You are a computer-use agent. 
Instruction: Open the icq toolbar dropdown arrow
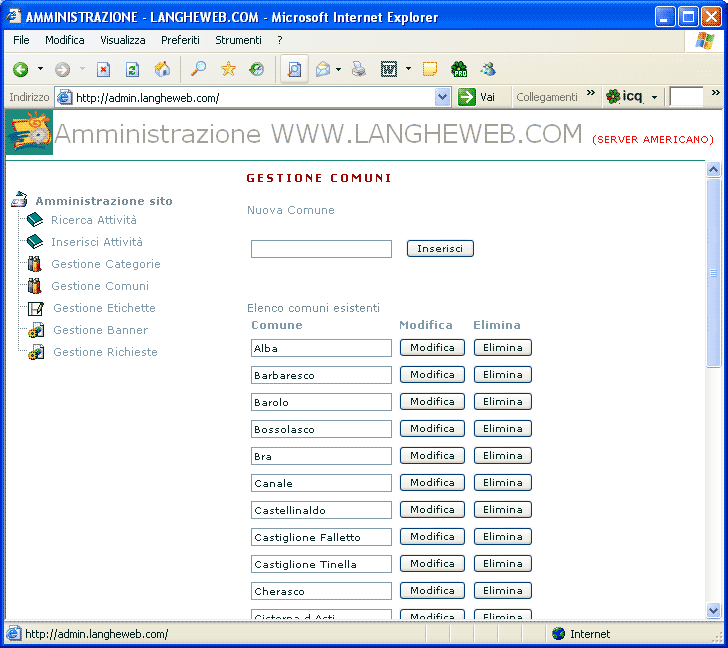654,97
